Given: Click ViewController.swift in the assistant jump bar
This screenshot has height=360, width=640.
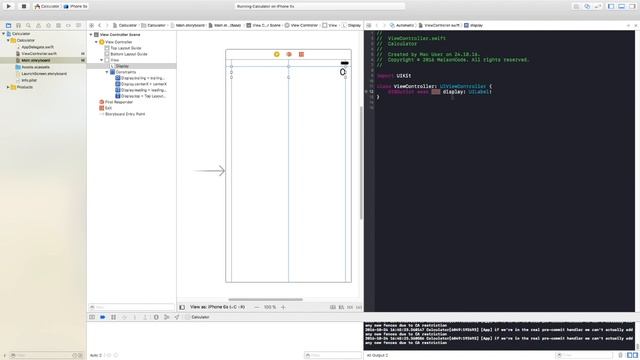Looking at the screenshot, I should [439, 25].
